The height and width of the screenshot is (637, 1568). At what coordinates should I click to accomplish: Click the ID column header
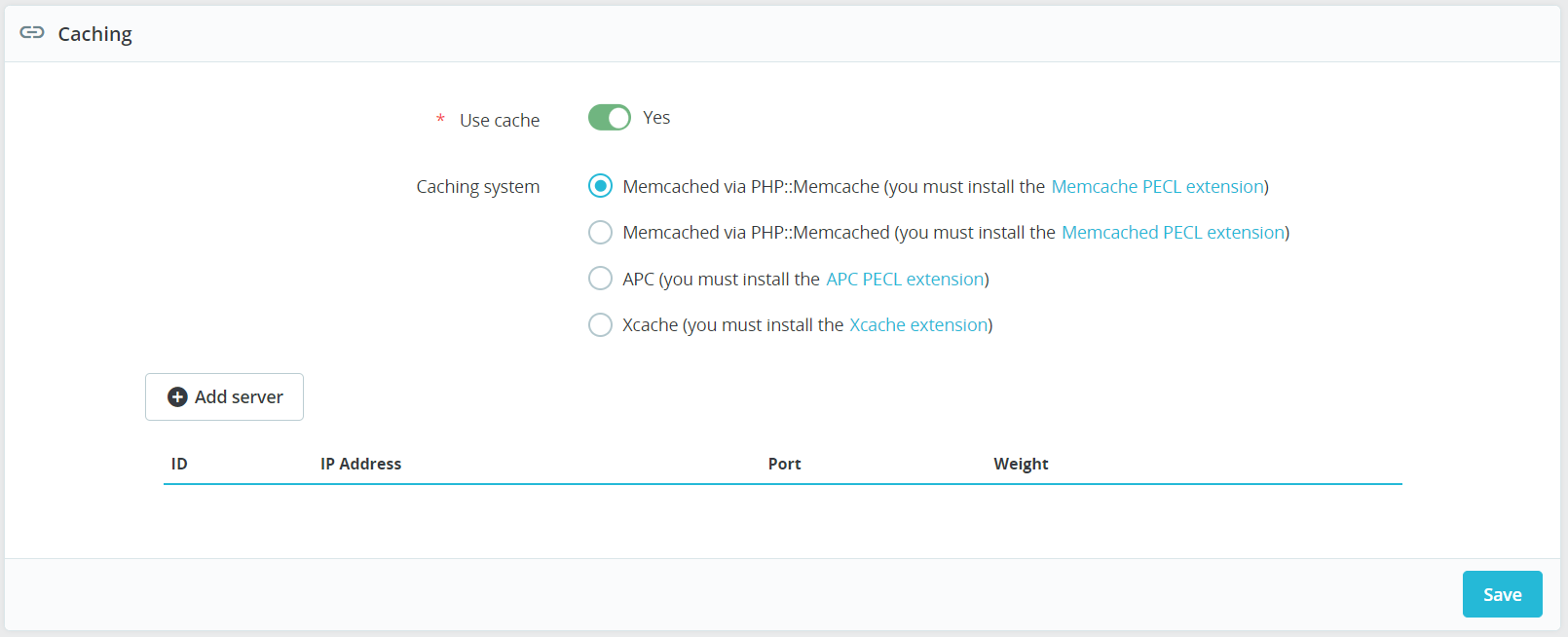tap(179, 465)
